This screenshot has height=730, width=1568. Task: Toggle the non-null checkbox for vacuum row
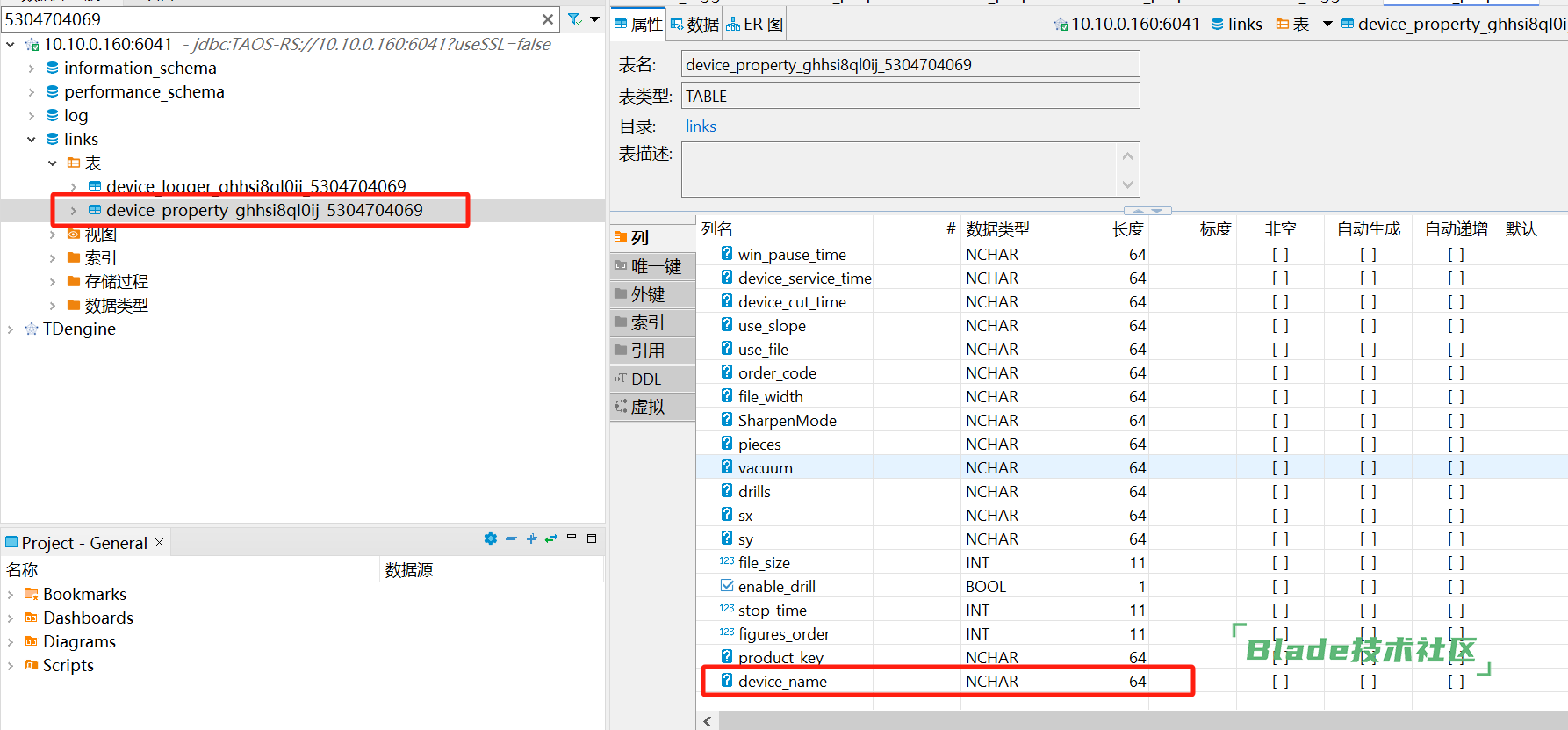[x=1280, y=468]
